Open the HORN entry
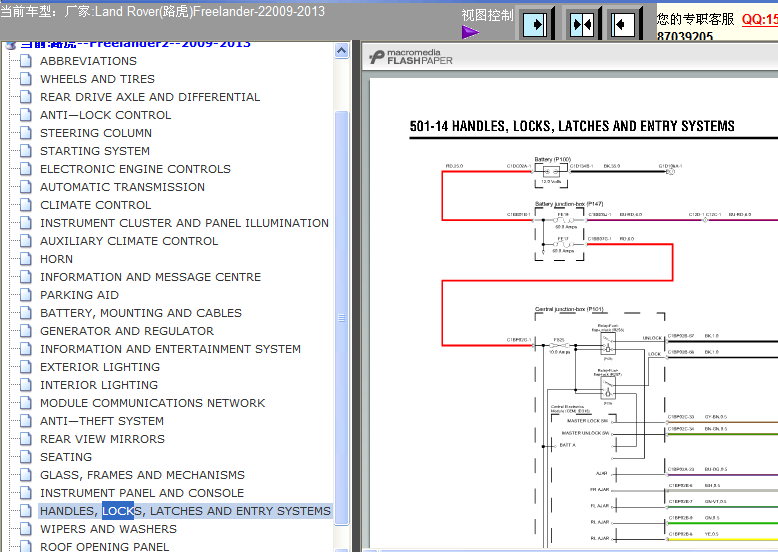Image resolution: width=778 pixels, height=552 pixels. [x=56, y=259]
